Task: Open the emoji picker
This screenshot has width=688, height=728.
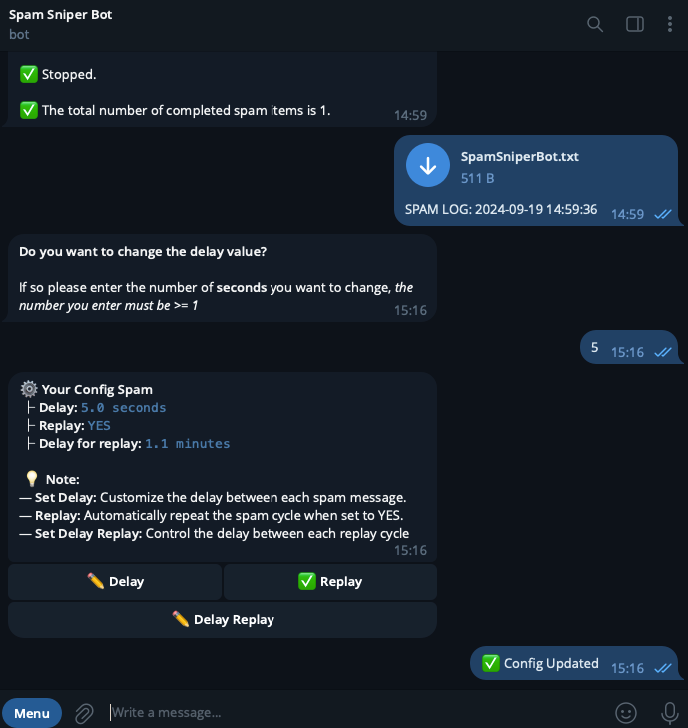Action: coord(626,713)
